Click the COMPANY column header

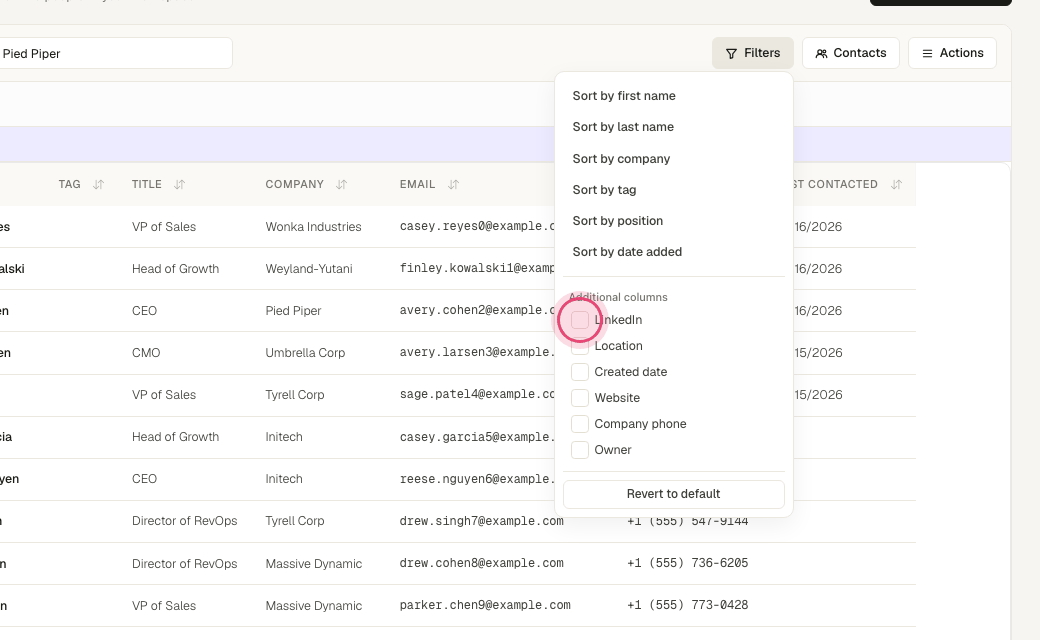(294, 184)
